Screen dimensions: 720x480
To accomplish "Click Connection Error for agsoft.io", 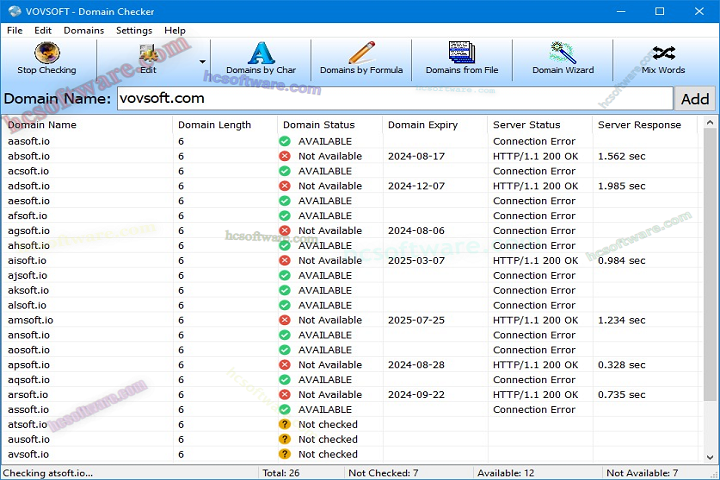I will point(534,231).
